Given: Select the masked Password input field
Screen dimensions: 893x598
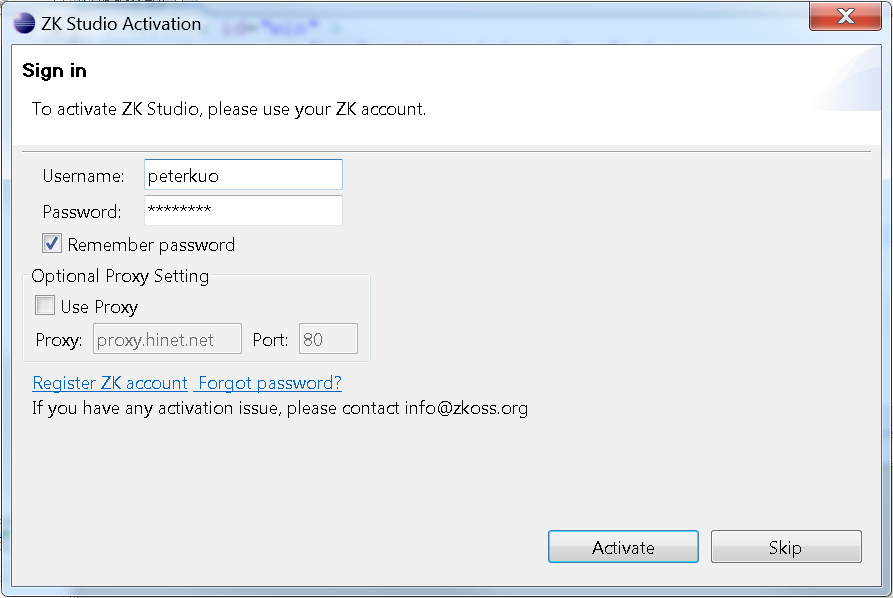Looking at the screenshot, I should (243, 210).
